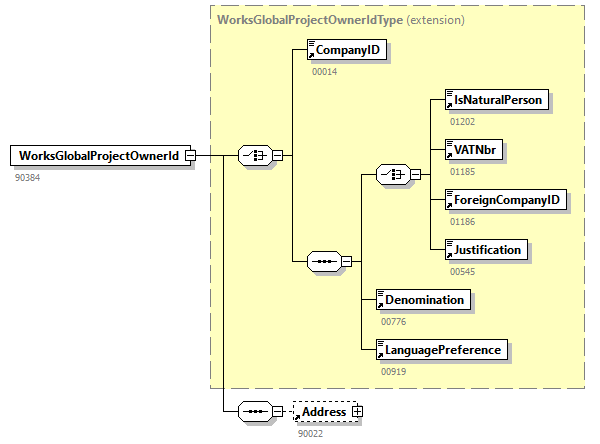This screenshot has width=600, height=444.
Task: Open the ForeignCompanyID element
Action: tap(505, 200)
